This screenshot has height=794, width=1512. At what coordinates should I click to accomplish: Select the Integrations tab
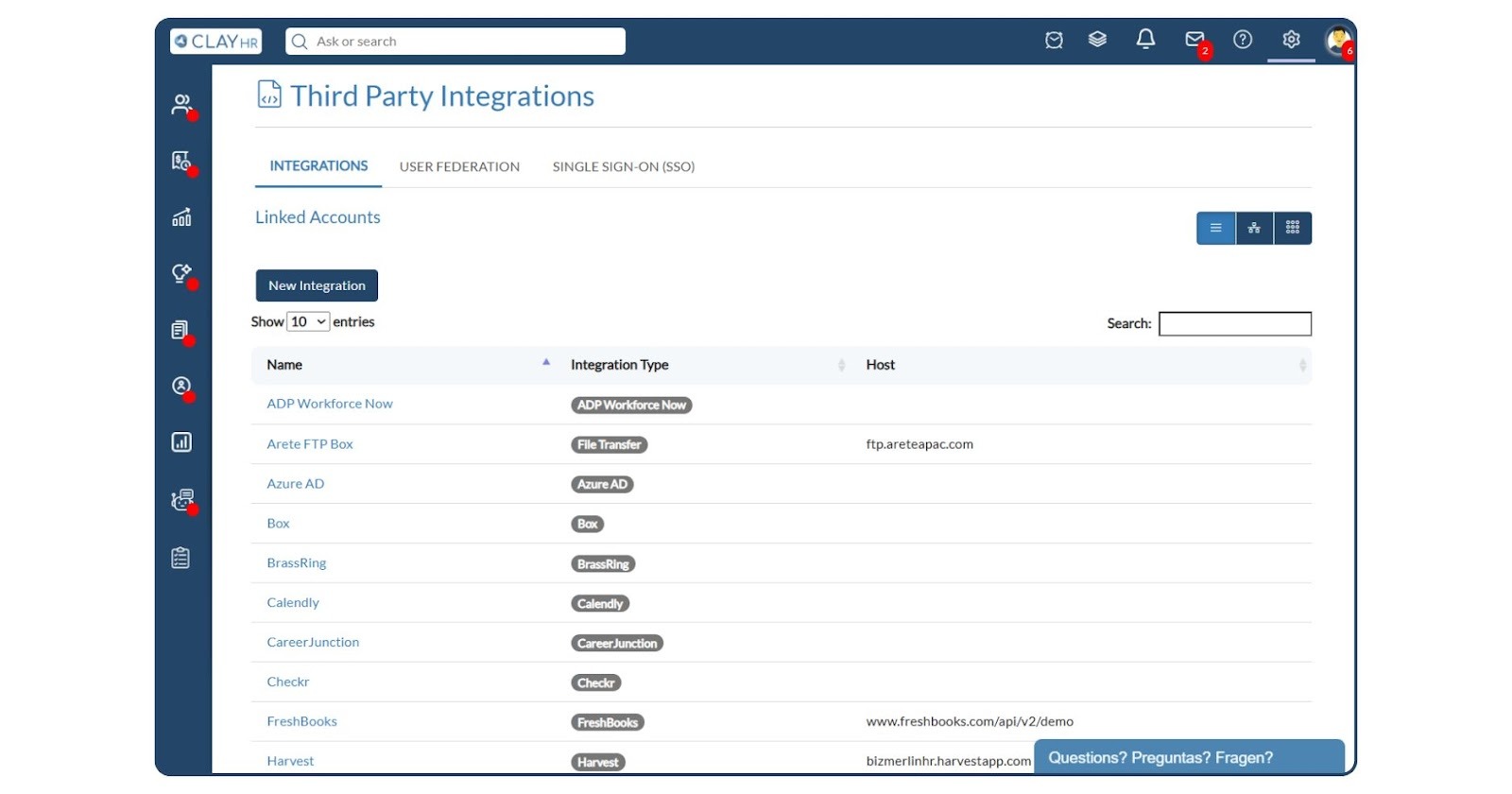tap(318, 166)
